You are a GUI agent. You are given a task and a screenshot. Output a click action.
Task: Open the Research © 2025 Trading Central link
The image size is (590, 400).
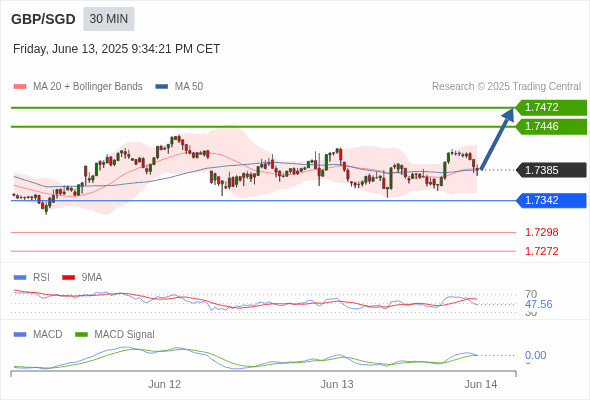506,87
